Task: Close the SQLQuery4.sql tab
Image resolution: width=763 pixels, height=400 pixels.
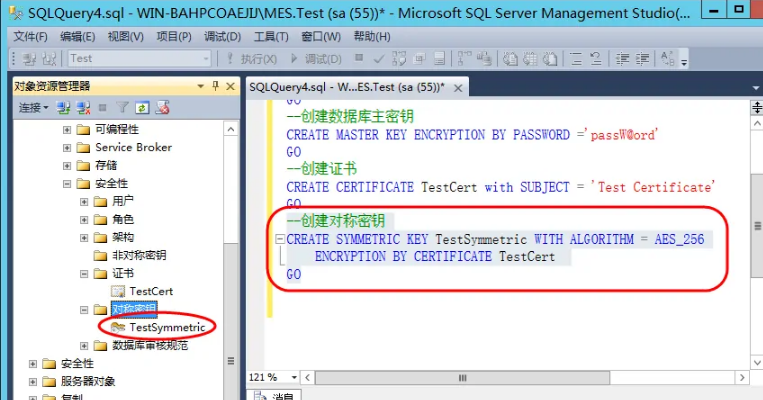Action: coord(458,88)
